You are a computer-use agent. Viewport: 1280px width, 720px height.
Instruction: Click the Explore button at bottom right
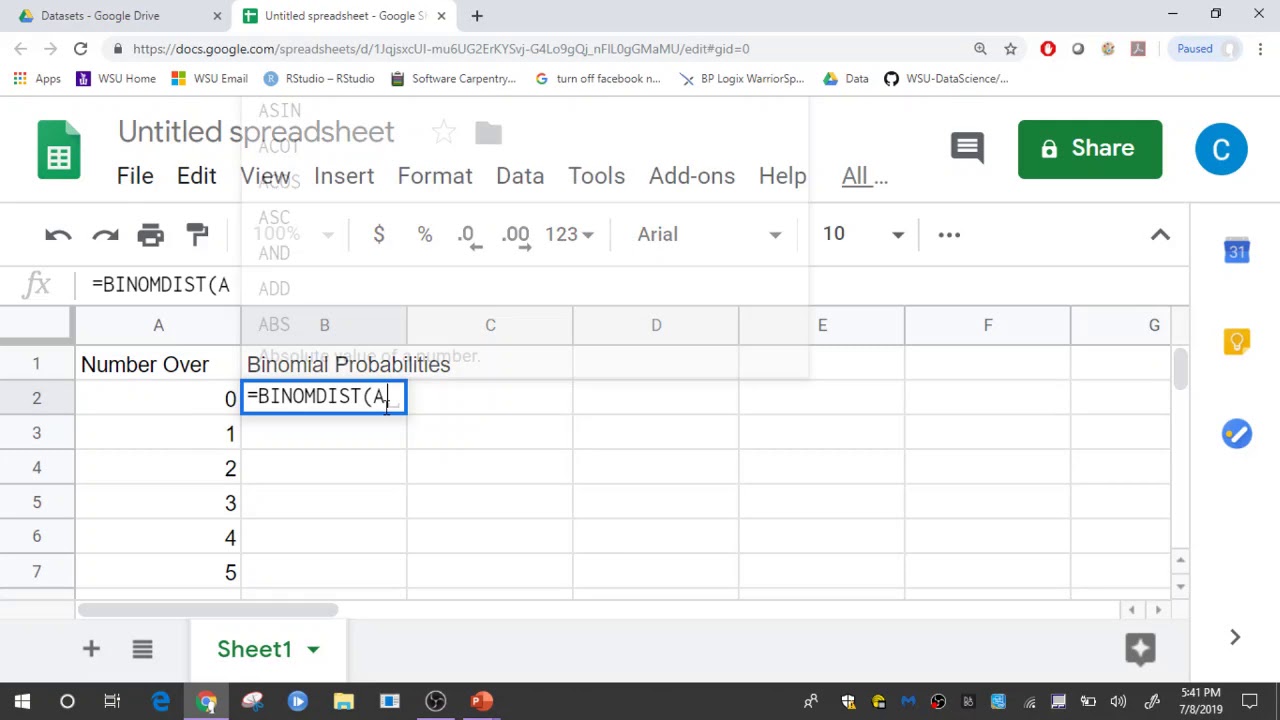pyautogui.click(x=1140, y=648)
